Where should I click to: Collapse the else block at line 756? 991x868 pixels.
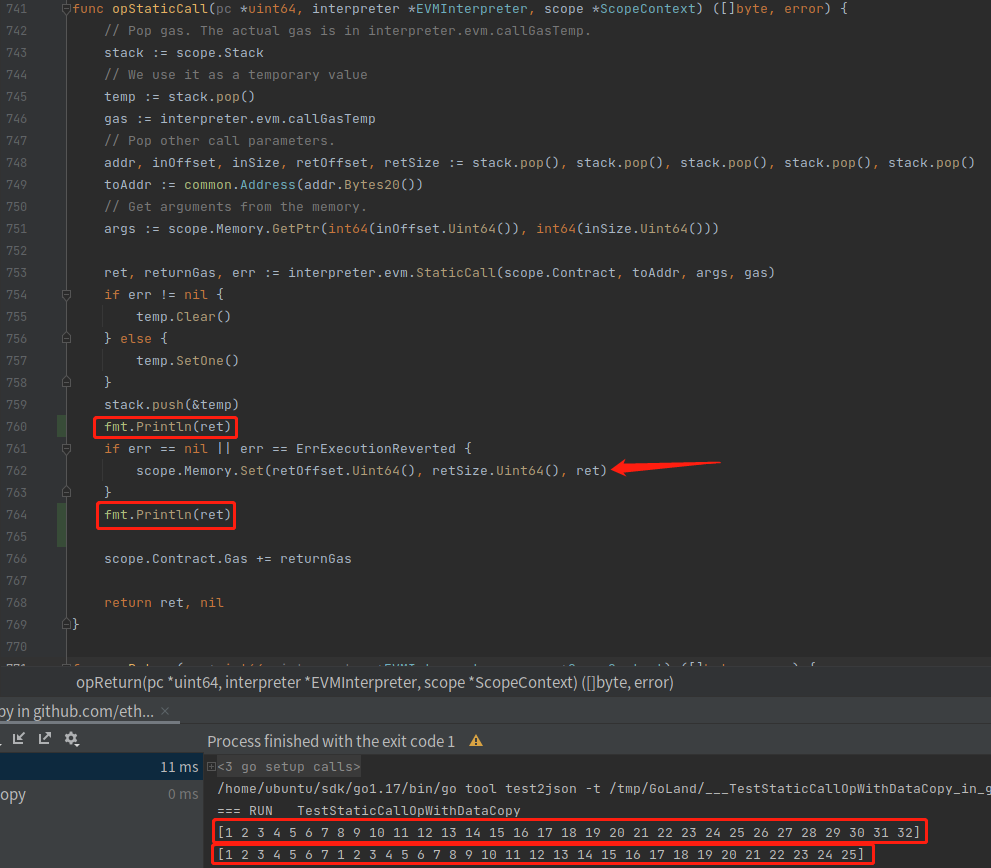pos(66,339)
